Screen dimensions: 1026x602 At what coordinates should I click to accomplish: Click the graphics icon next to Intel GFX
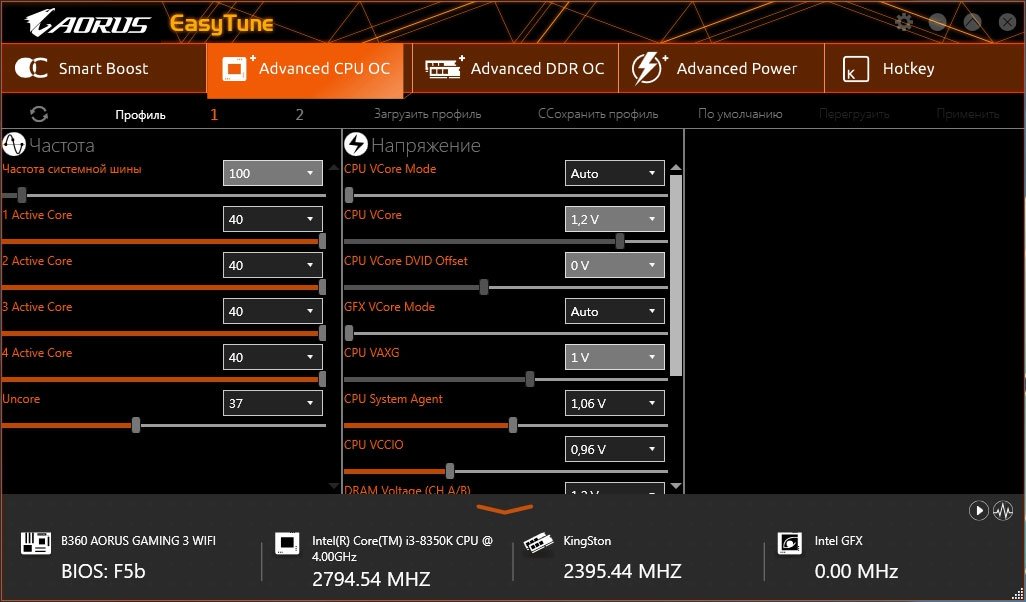(789, 543)
